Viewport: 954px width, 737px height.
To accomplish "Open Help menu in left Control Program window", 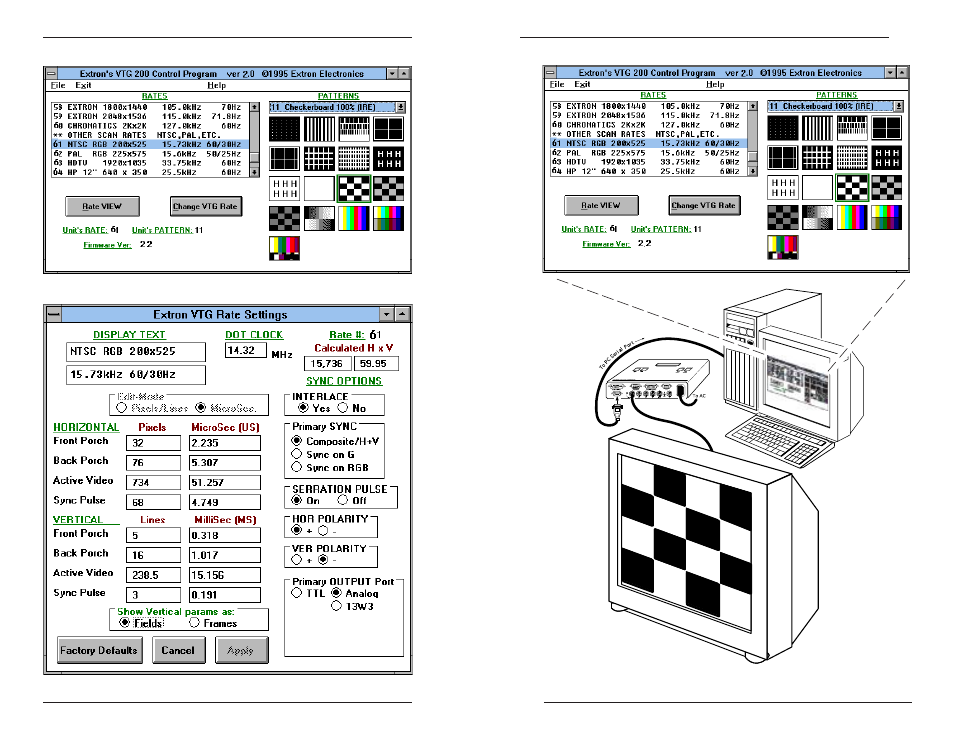I will 216,85.
